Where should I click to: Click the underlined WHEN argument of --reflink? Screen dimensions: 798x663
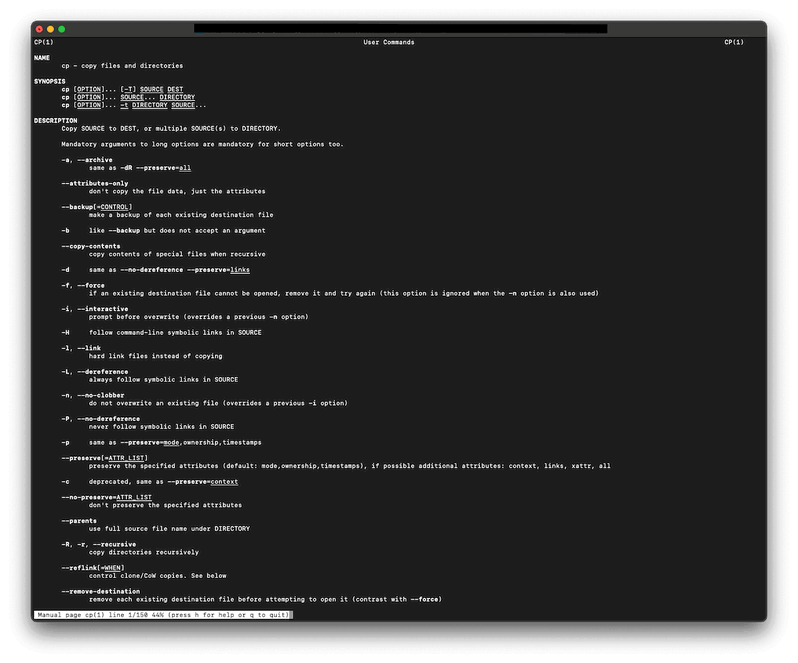113,568
